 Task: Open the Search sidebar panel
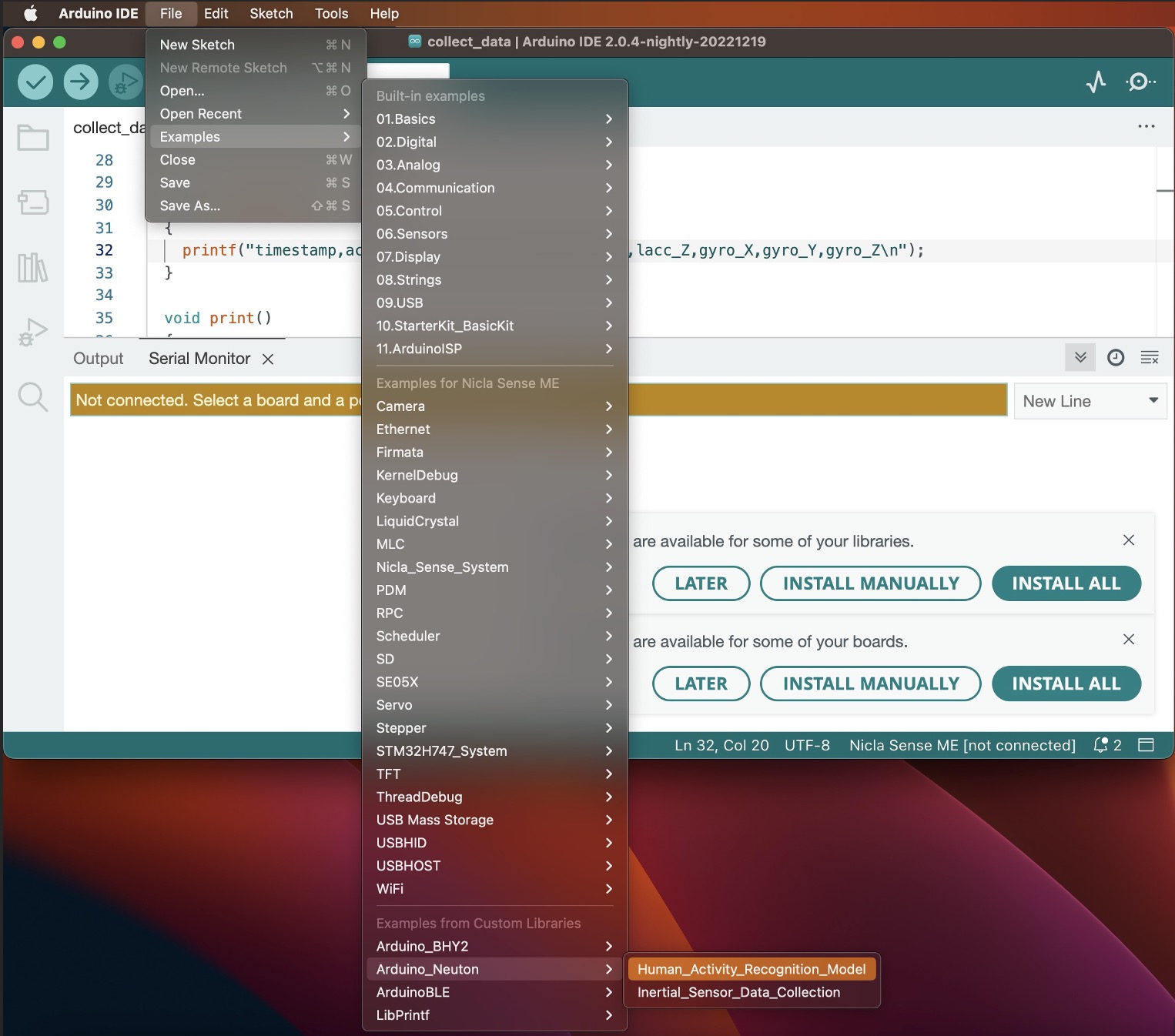[x=33, y=397]
